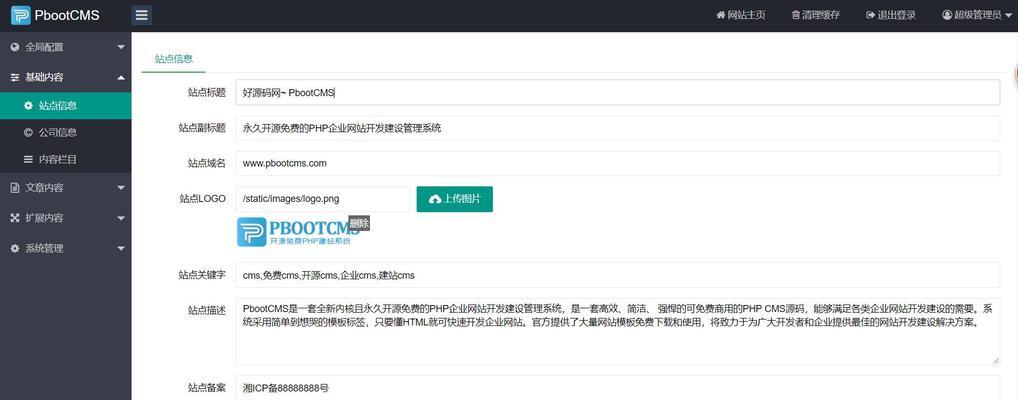
Task: Click the trash icon beside 清理缓存
Action: click(795, 15)
